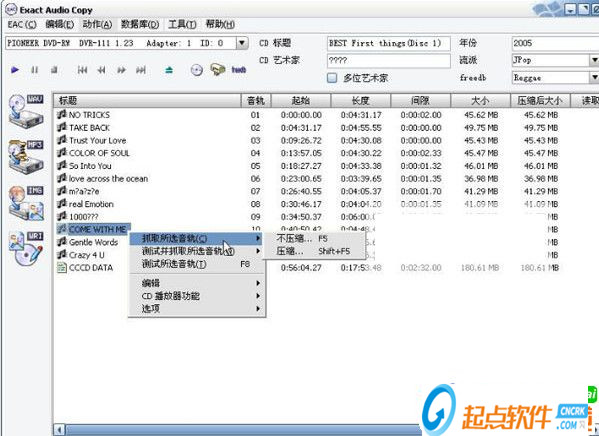This screenshot has width=599, height=436.
Task: Open the CD drive selection dropdown
Action: click(241, 43)
